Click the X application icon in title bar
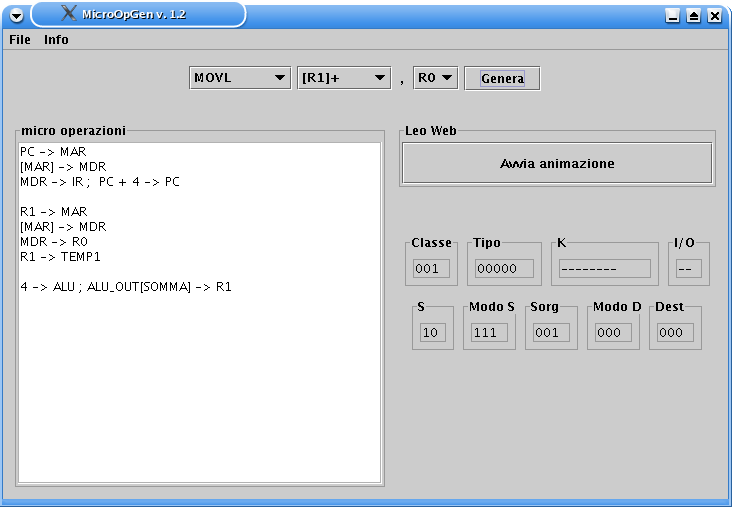This screenshot has width=732, height=507. pyautogui.click(x=68, y=14)
